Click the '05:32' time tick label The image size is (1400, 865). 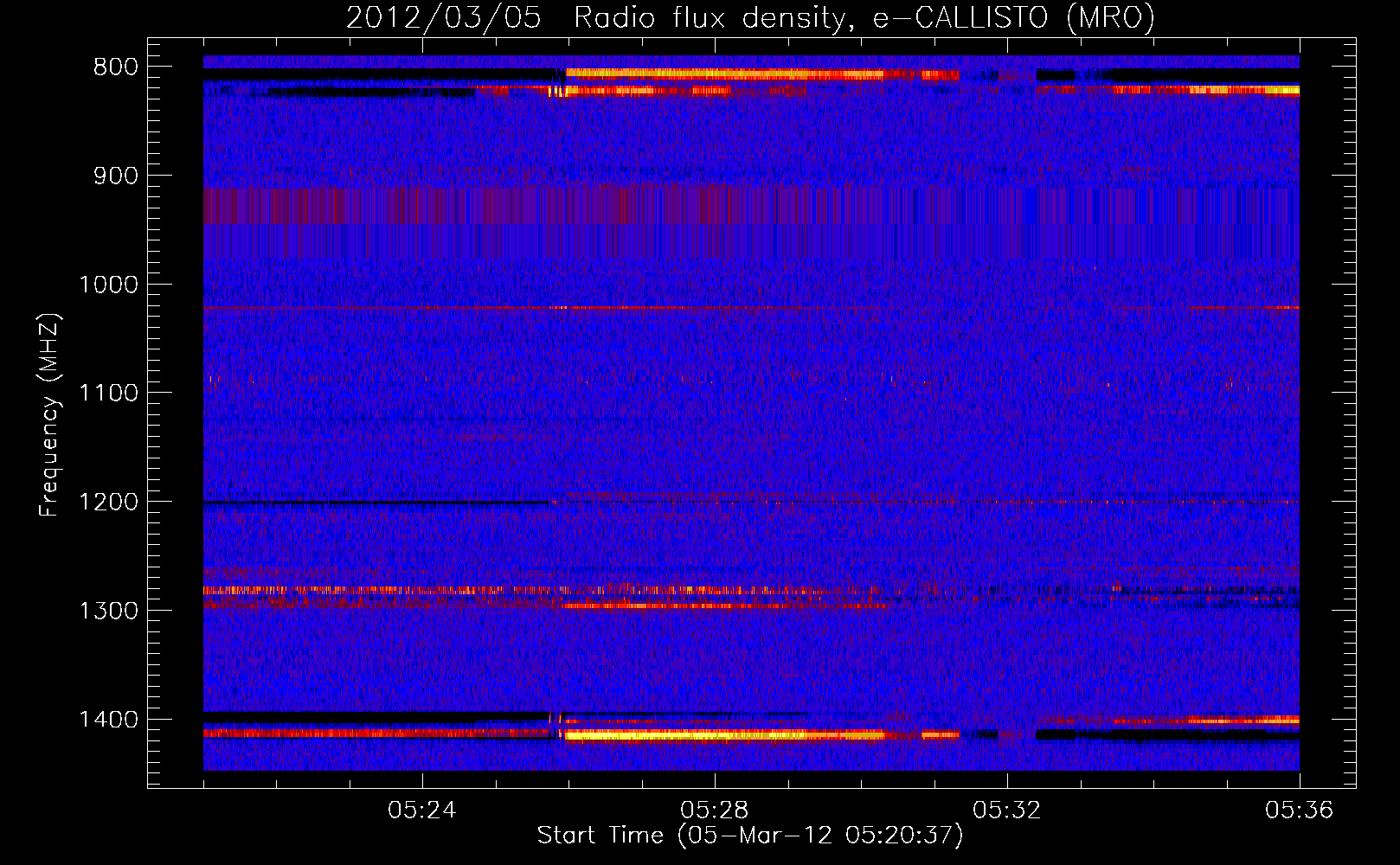click(1007, 811)
